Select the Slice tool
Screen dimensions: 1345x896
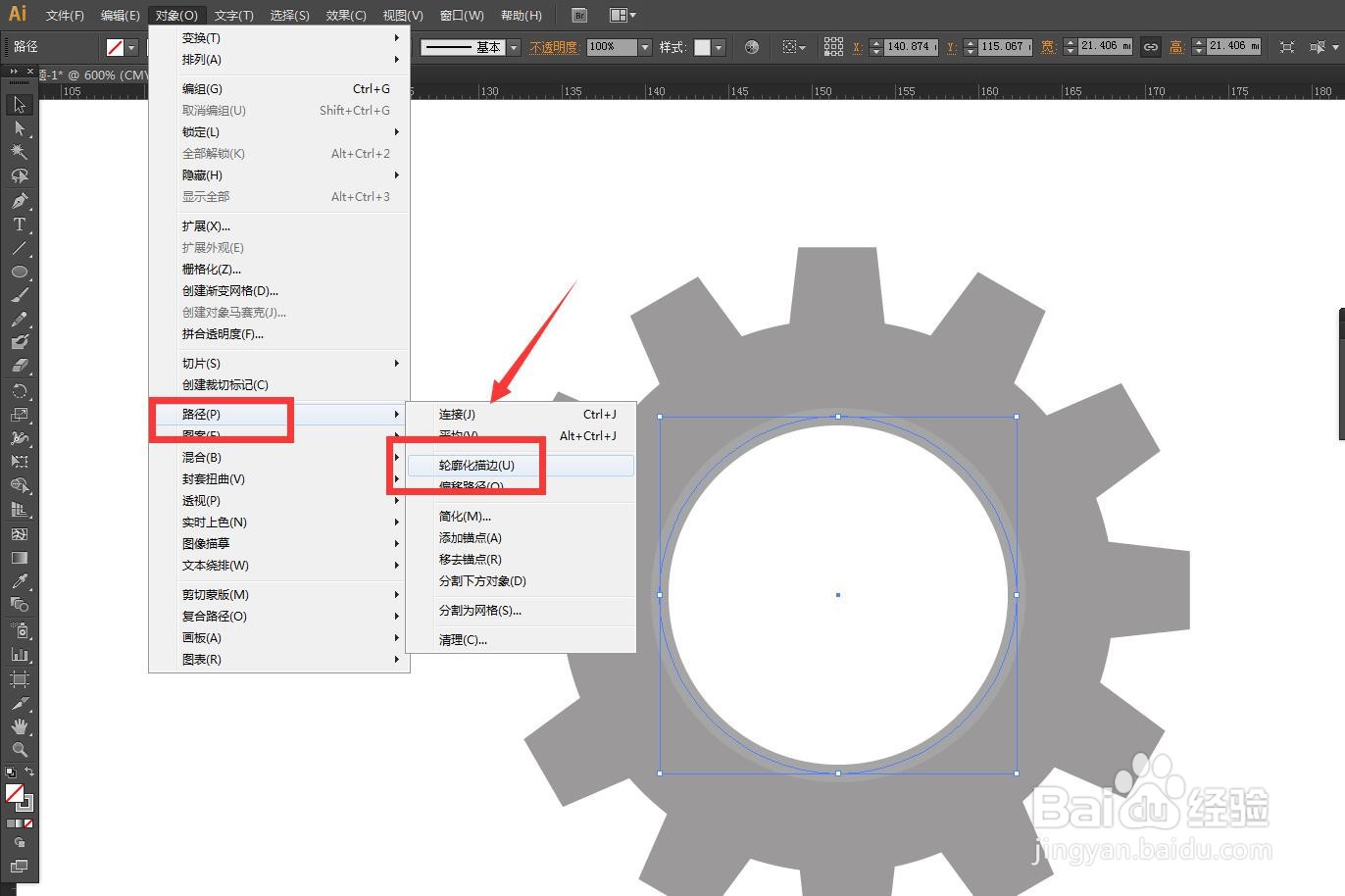19,702
